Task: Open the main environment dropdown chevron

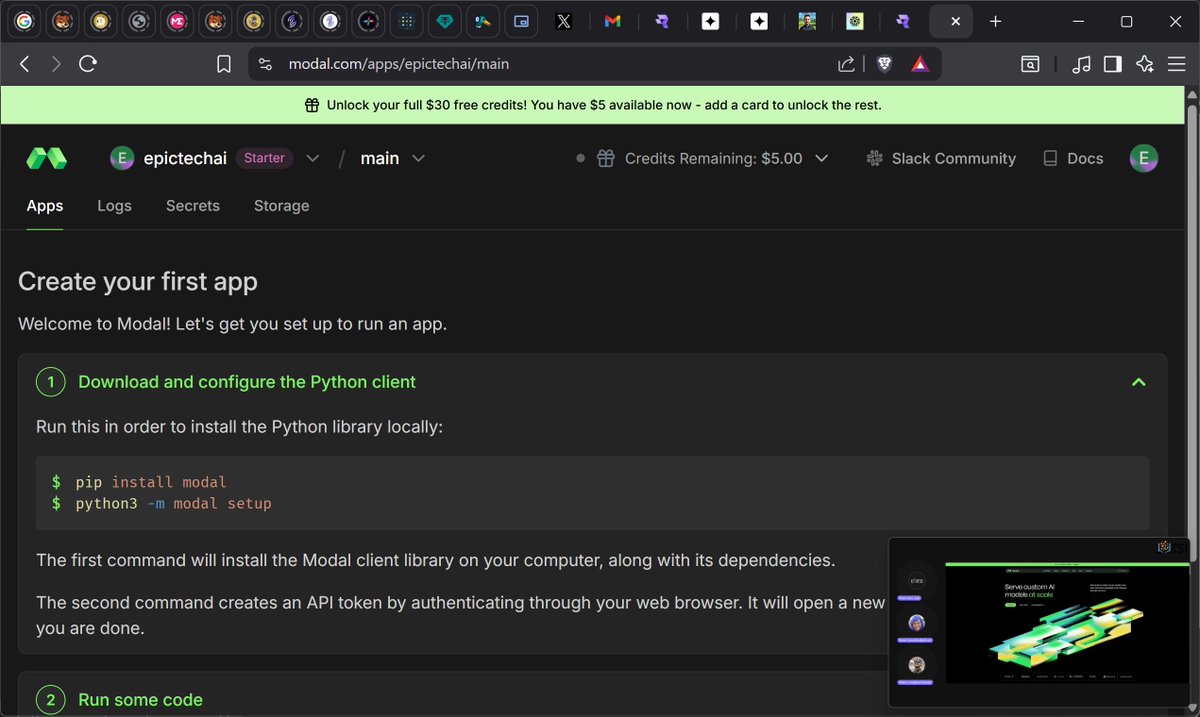Action: point(419,158)
